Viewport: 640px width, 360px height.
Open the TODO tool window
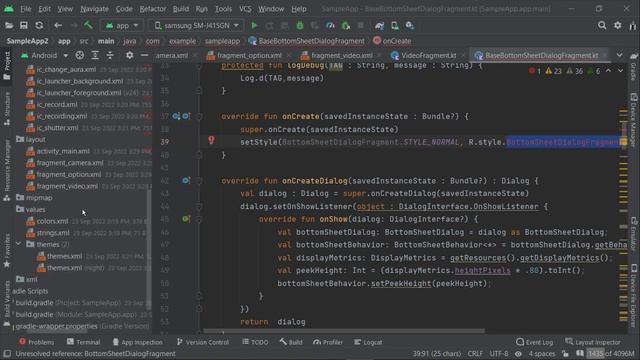point(255,342)
